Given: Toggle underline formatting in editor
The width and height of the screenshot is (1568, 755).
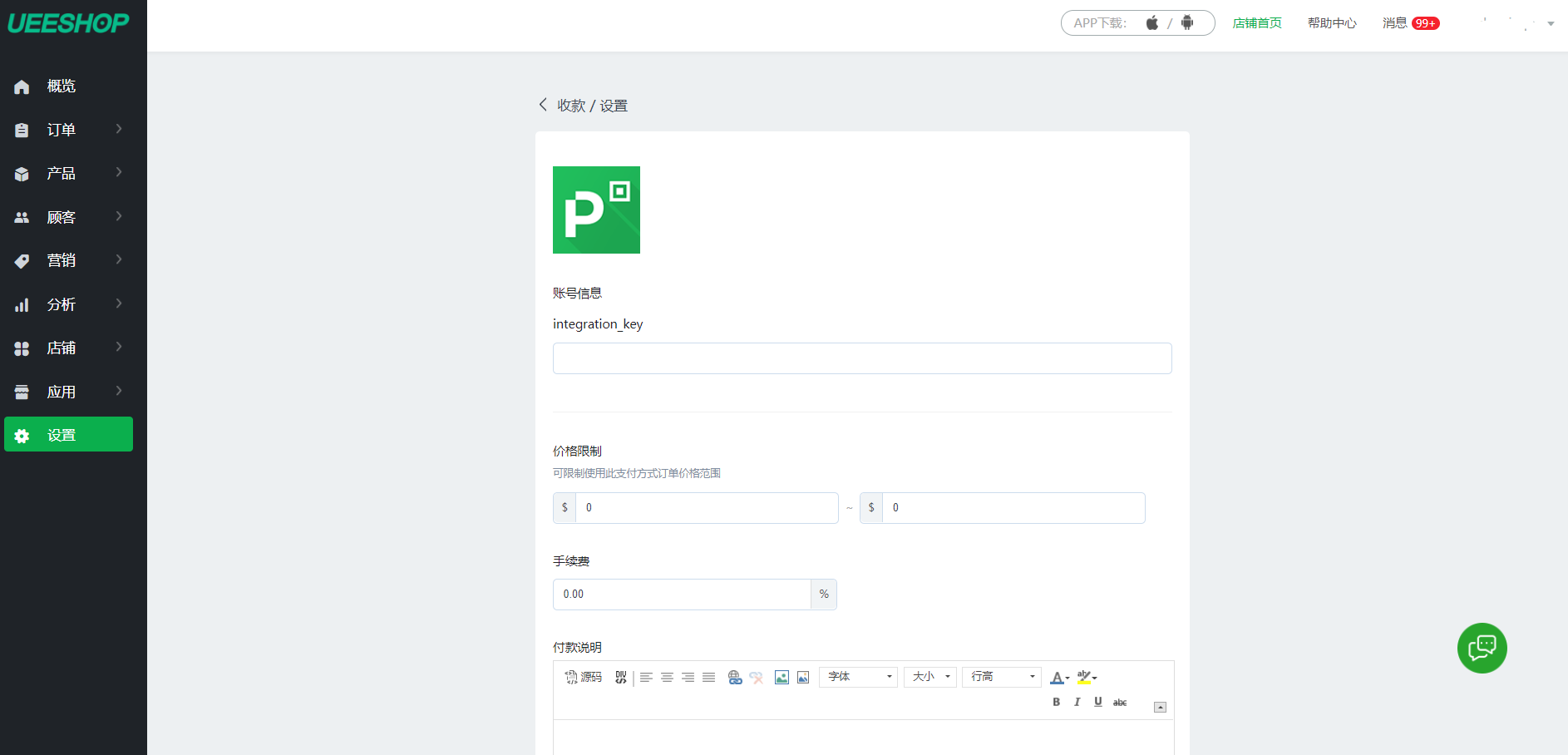Looking at the screenshot, I should tap(1098, 702).
